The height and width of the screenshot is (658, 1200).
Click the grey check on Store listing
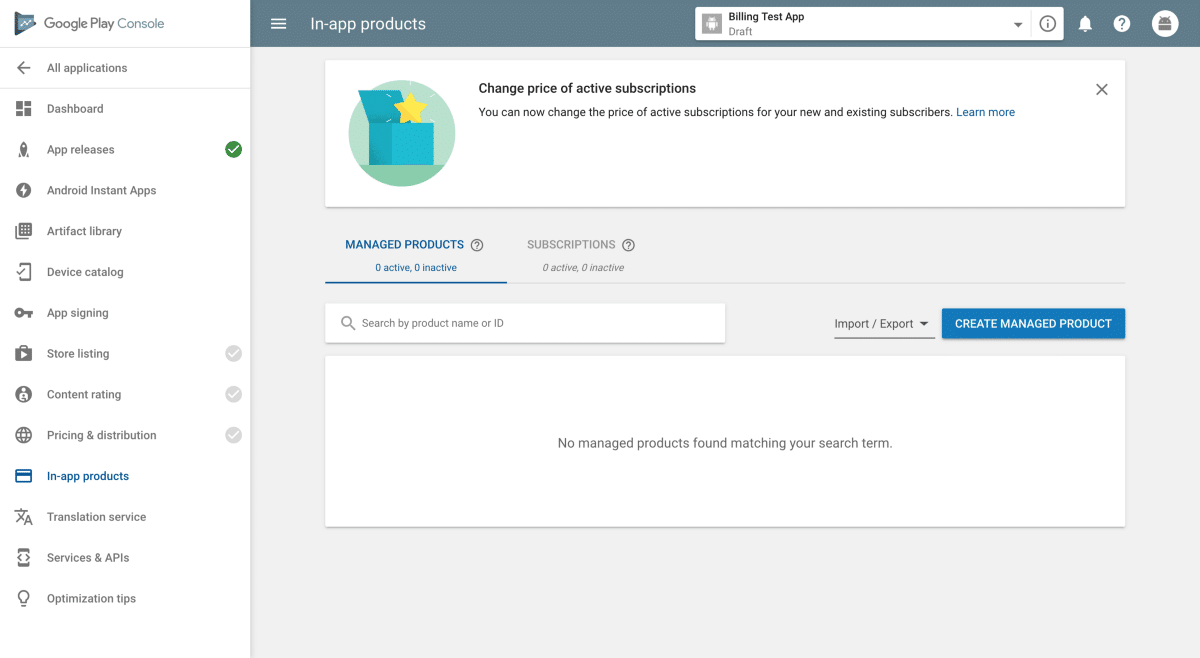click(x=233, y=354)
